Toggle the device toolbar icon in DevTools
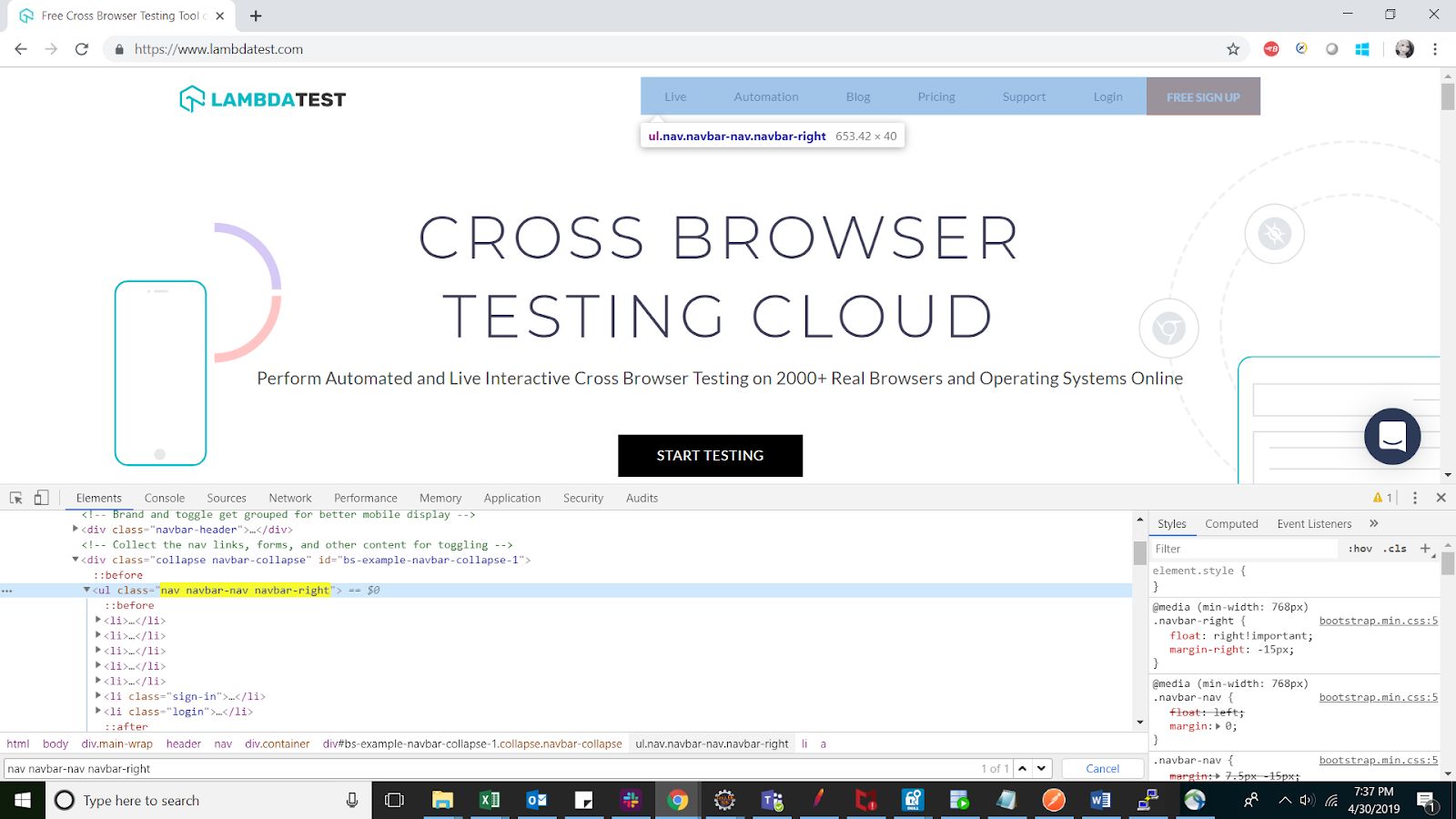Screen dimensions: 1456x819 41,498
